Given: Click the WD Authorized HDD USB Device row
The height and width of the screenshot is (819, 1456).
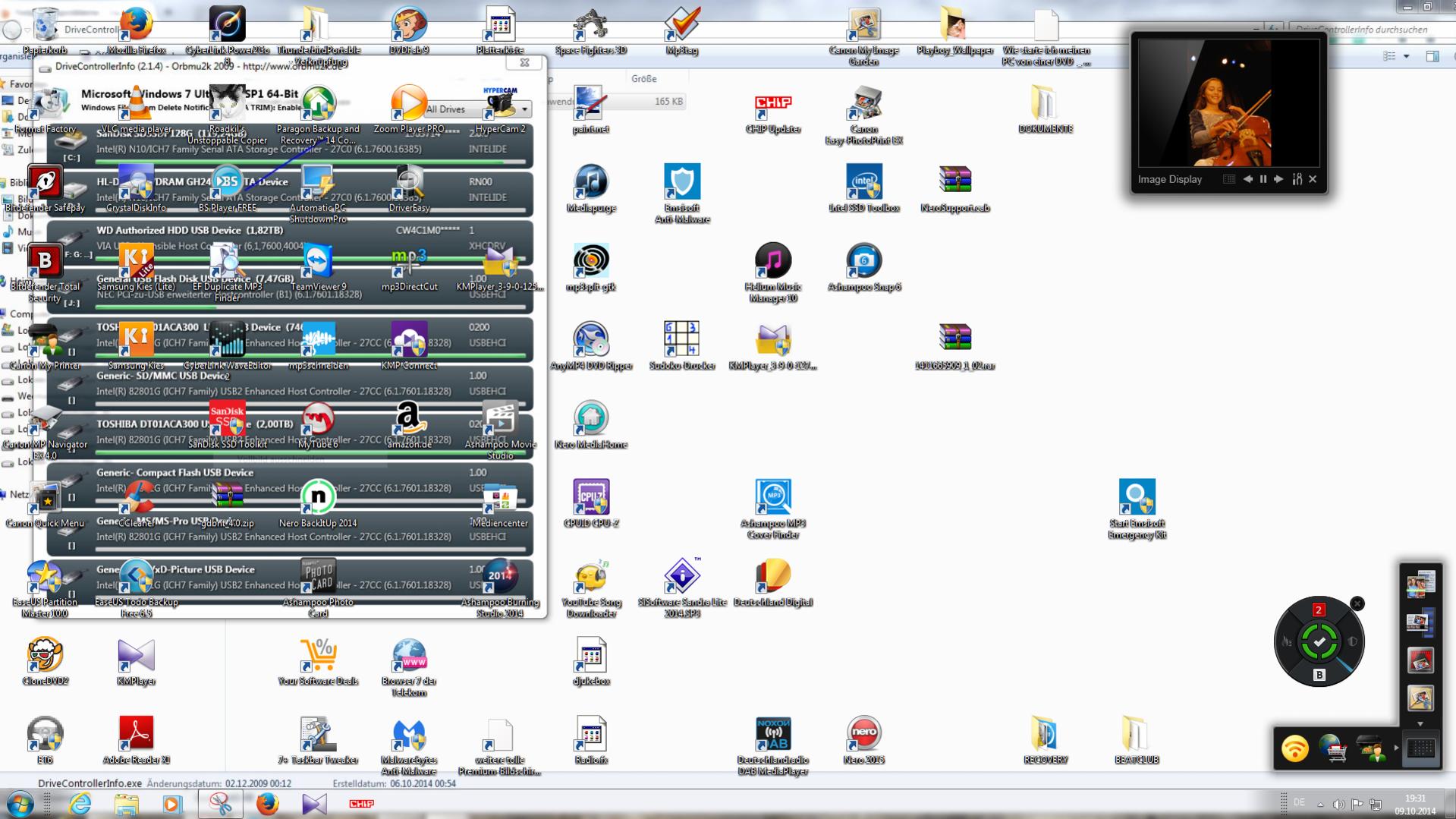Looking at the screenshot, I should pos(290,243).
